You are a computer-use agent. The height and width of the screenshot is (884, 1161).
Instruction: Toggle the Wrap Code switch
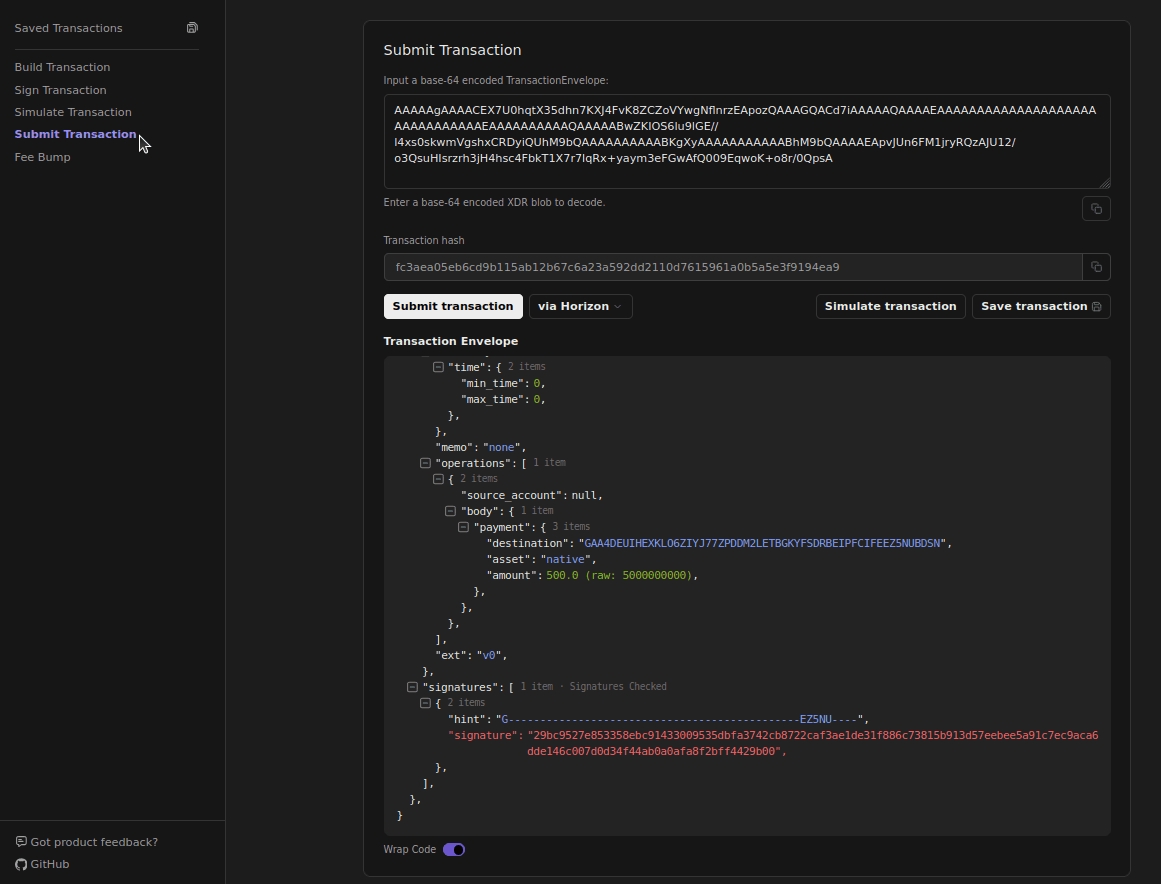[453, 850]
